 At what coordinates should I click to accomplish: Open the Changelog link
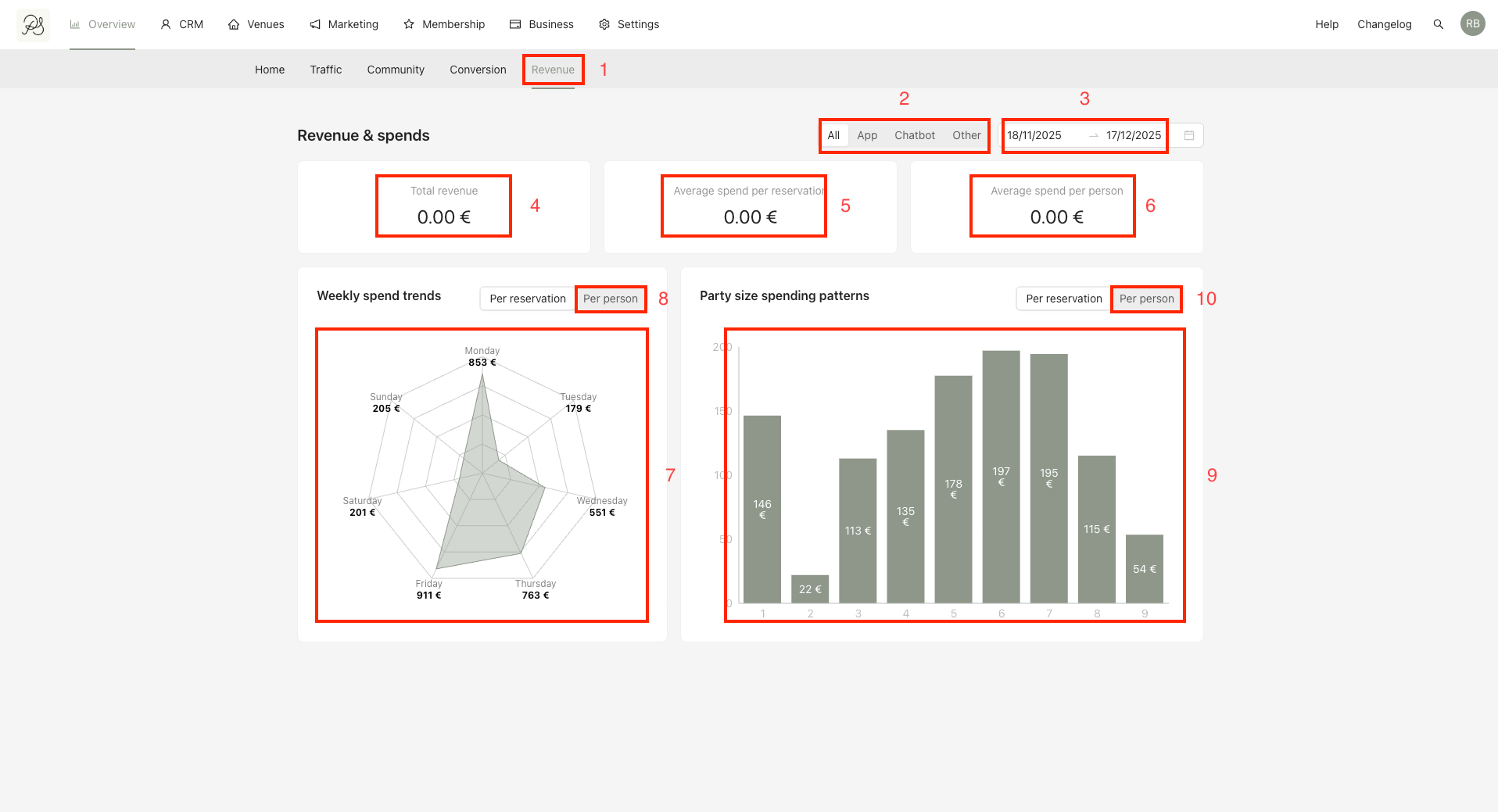1384,24
